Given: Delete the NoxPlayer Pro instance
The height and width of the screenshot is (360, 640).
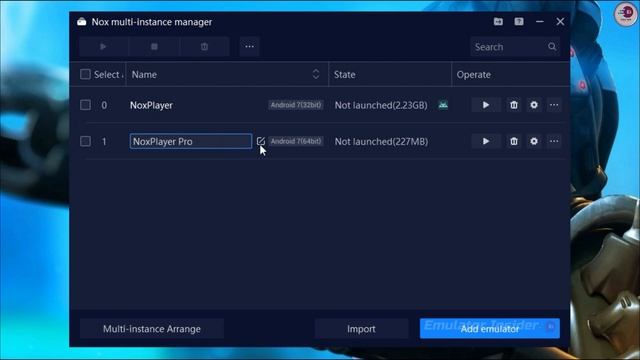Looking at the screenshot, I should (x=514, y=141).
